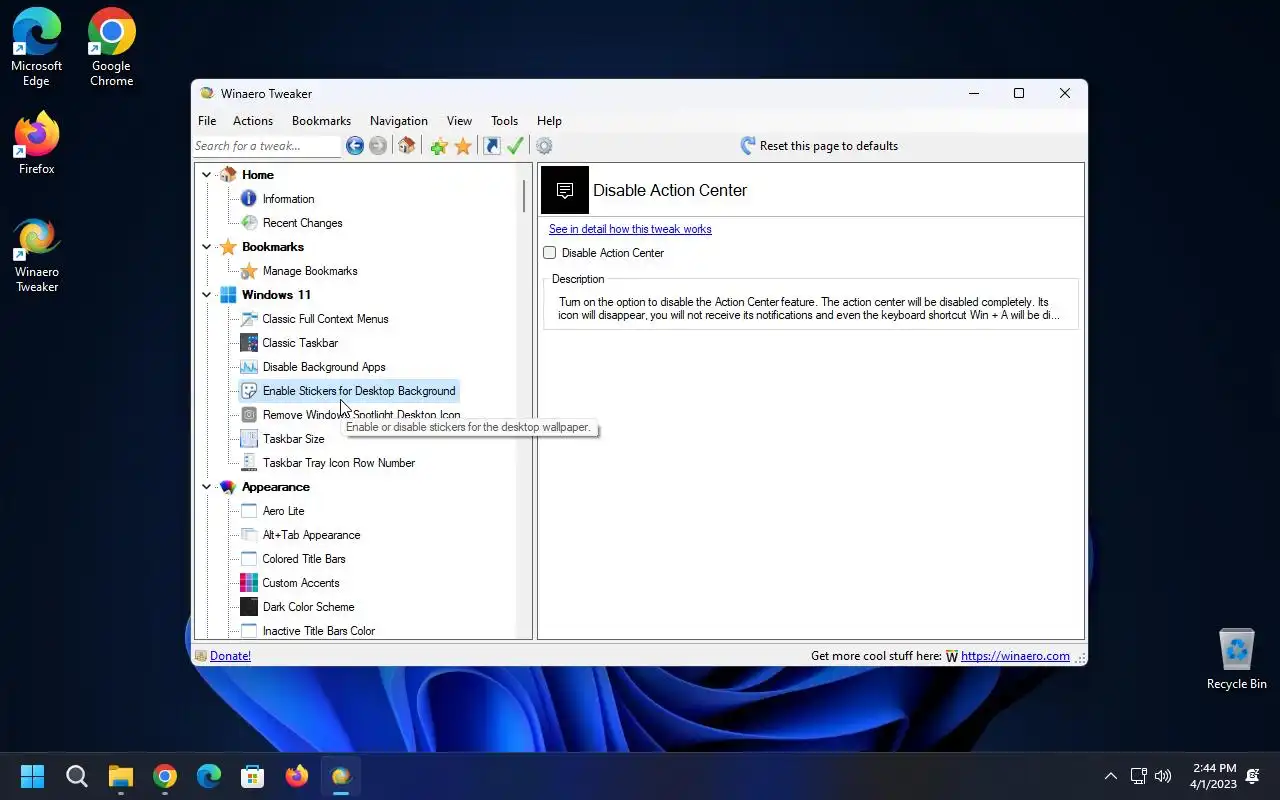The image size is (1280, 800).
Task: Open the Help menu
Action: tap(549, 121)
